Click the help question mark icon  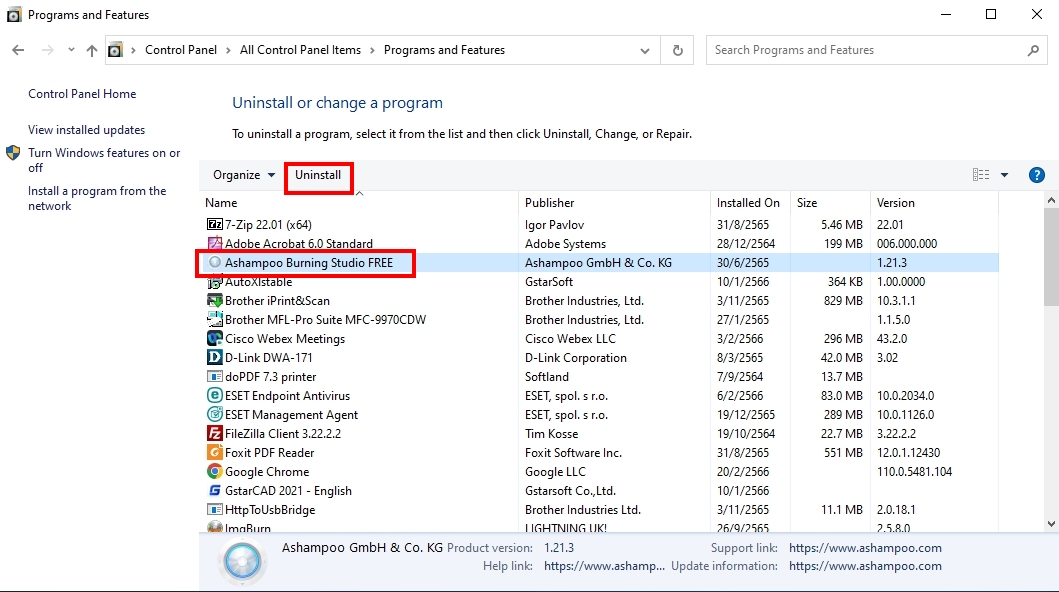[x=1036, y=175]
